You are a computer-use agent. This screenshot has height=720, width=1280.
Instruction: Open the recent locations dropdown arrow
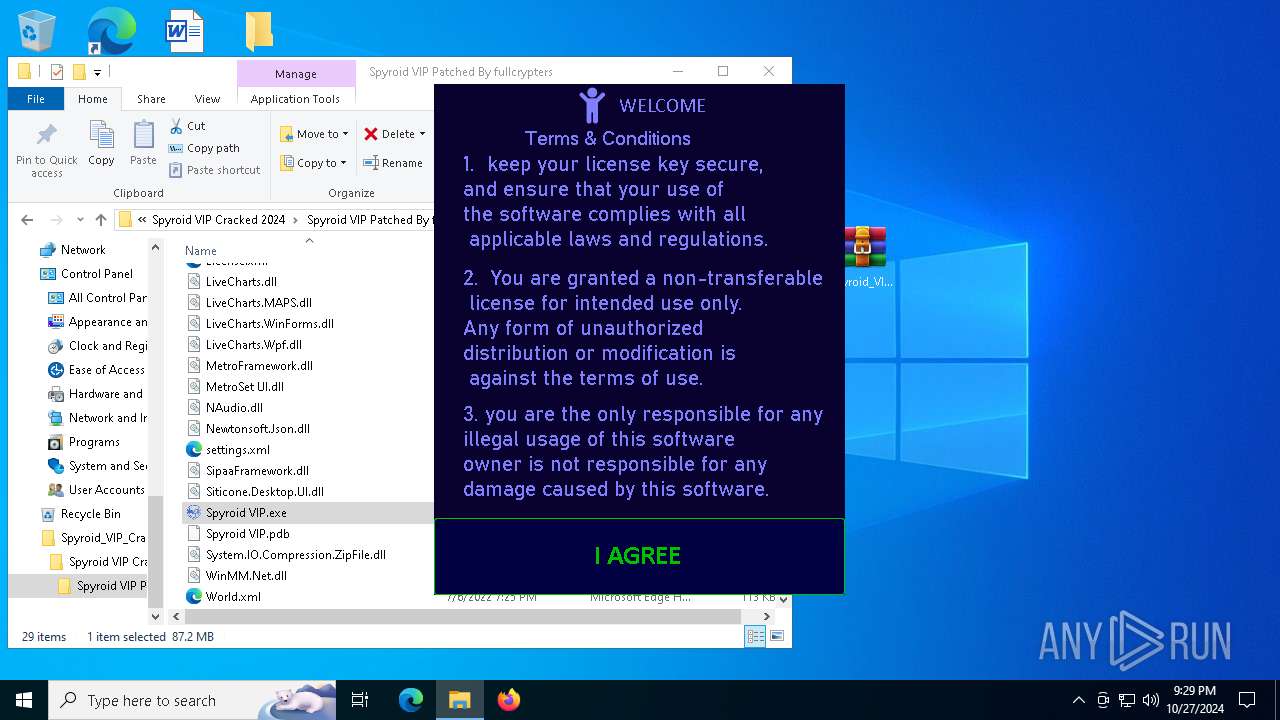click(81, 220)
